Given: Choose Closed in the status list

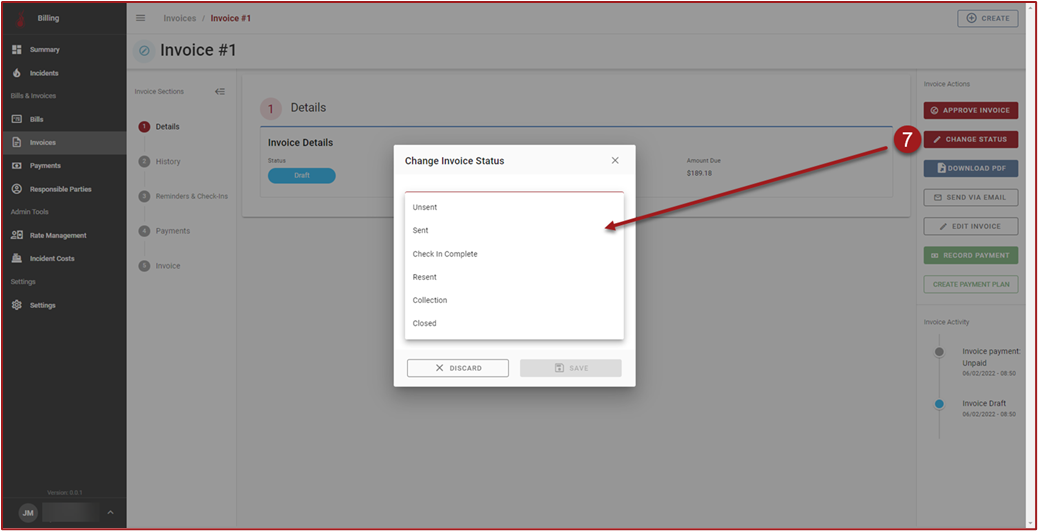Looking at the screenshot, I should [424, 324].
